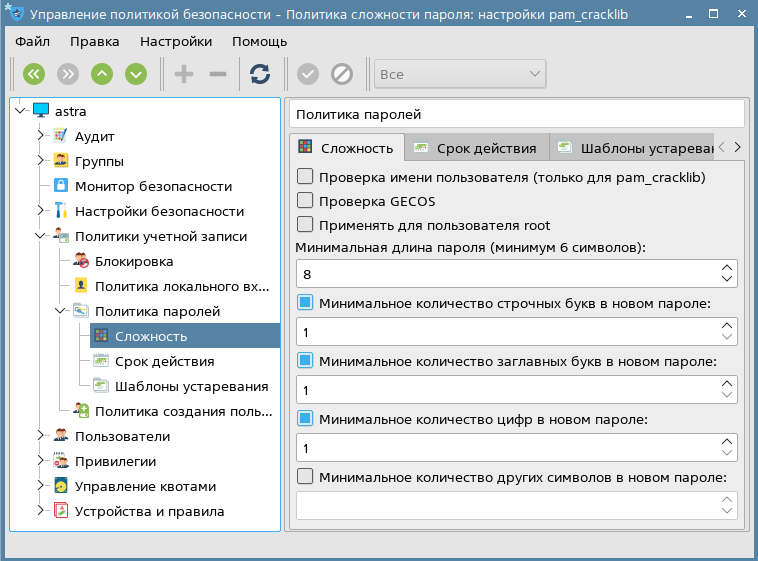Click the Блокировка icon in tree
Image resolution: width=758 pixels, height=561 pixels.
81,261
